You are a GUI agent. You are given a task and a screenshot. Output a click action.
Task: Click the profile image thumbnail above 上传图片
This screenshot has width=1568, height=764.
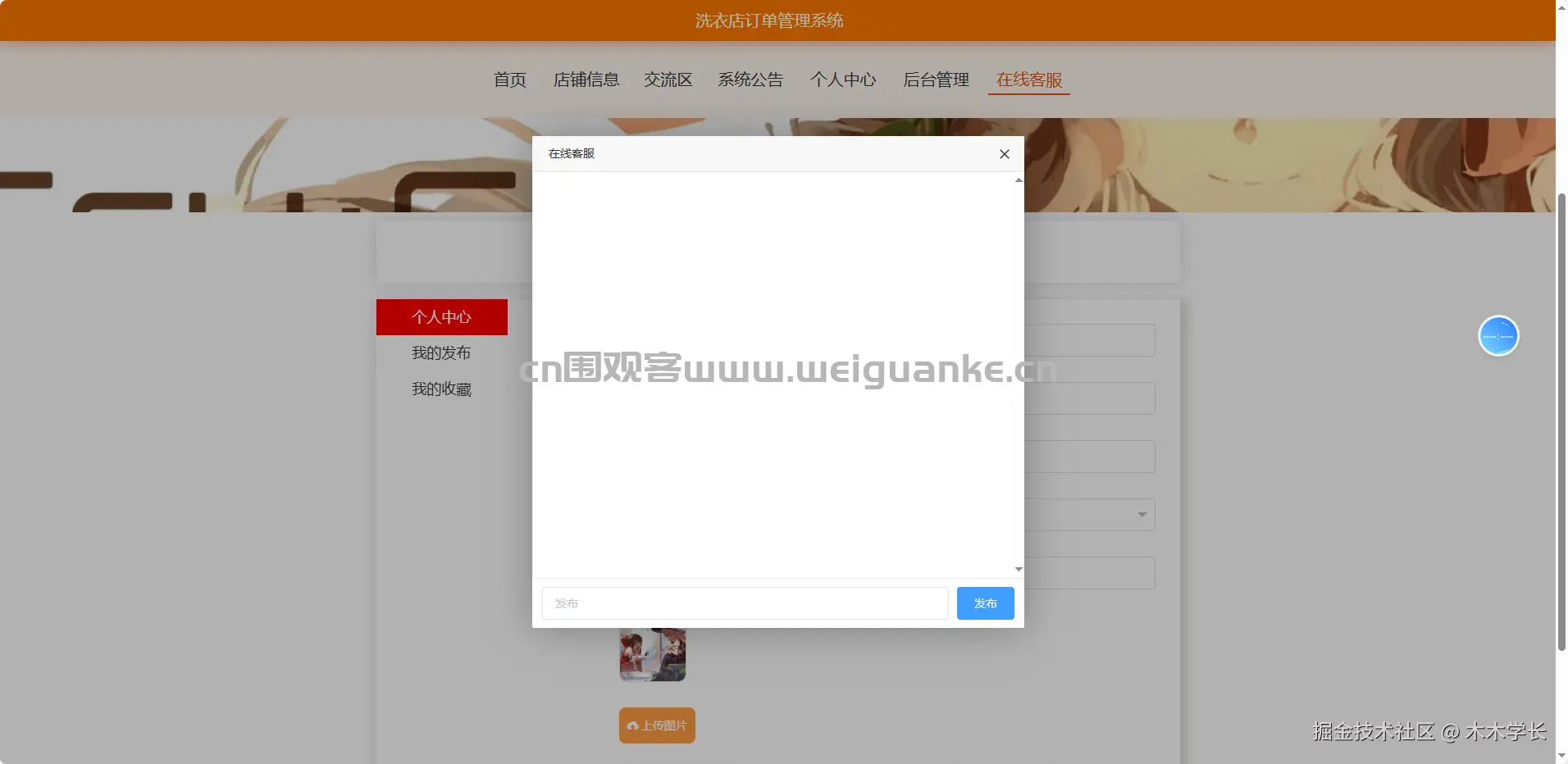pyautogui.click(x=652, y=653)
